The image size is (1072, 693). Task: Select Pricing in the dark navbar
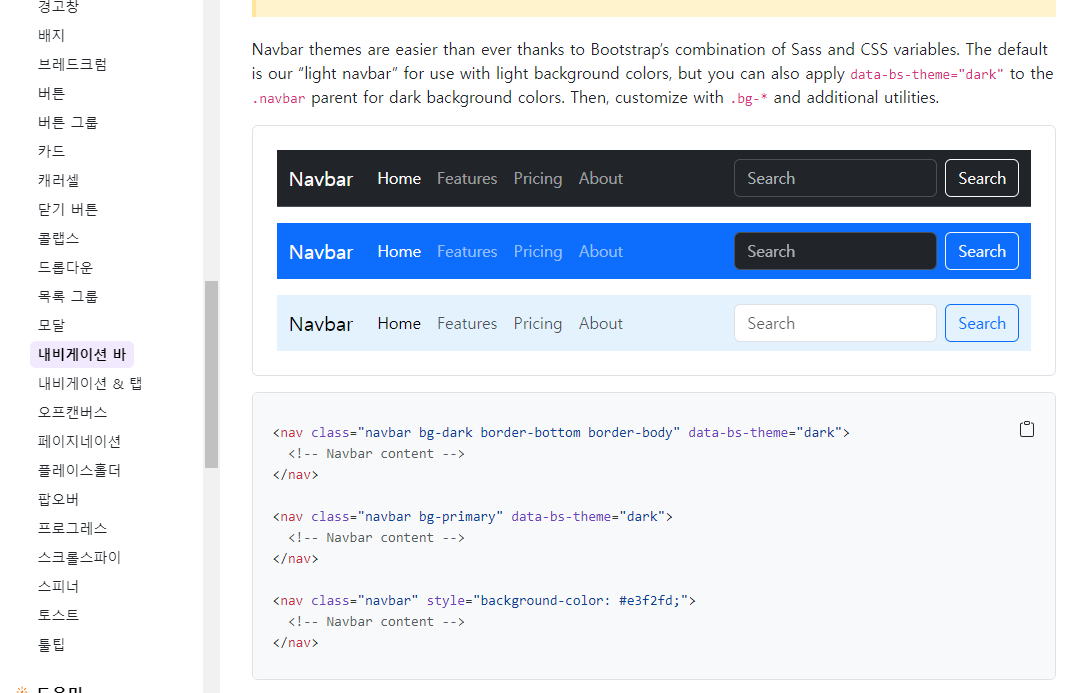click(538, 178)
